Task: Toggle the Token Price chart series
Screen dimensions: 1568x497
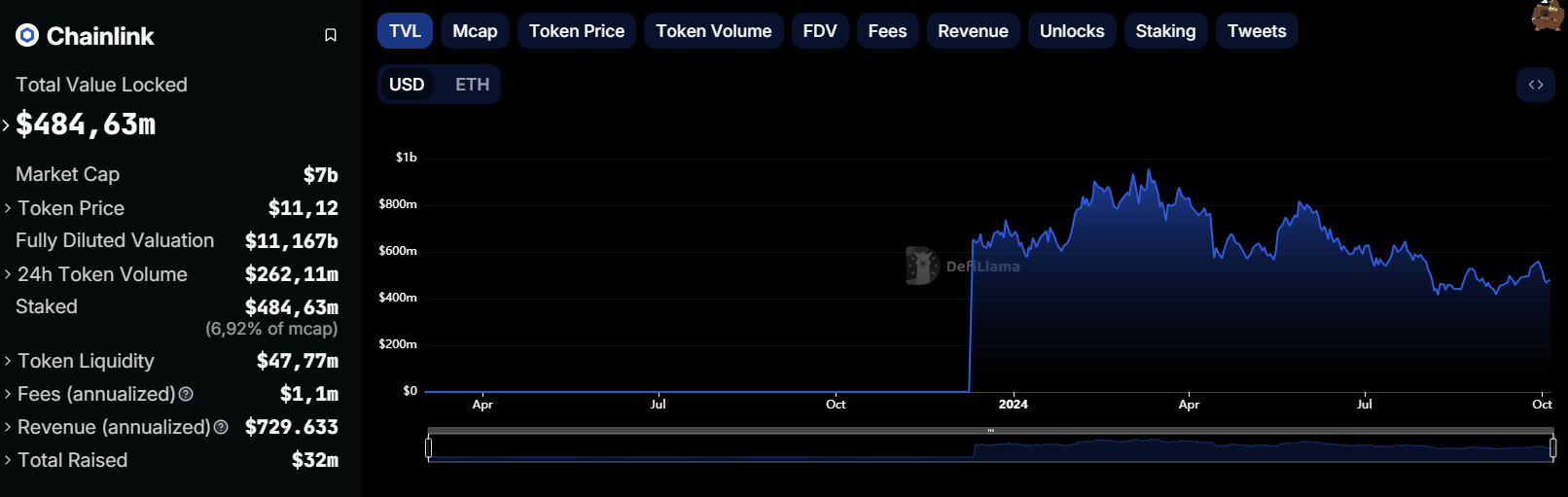Action: 577,31
